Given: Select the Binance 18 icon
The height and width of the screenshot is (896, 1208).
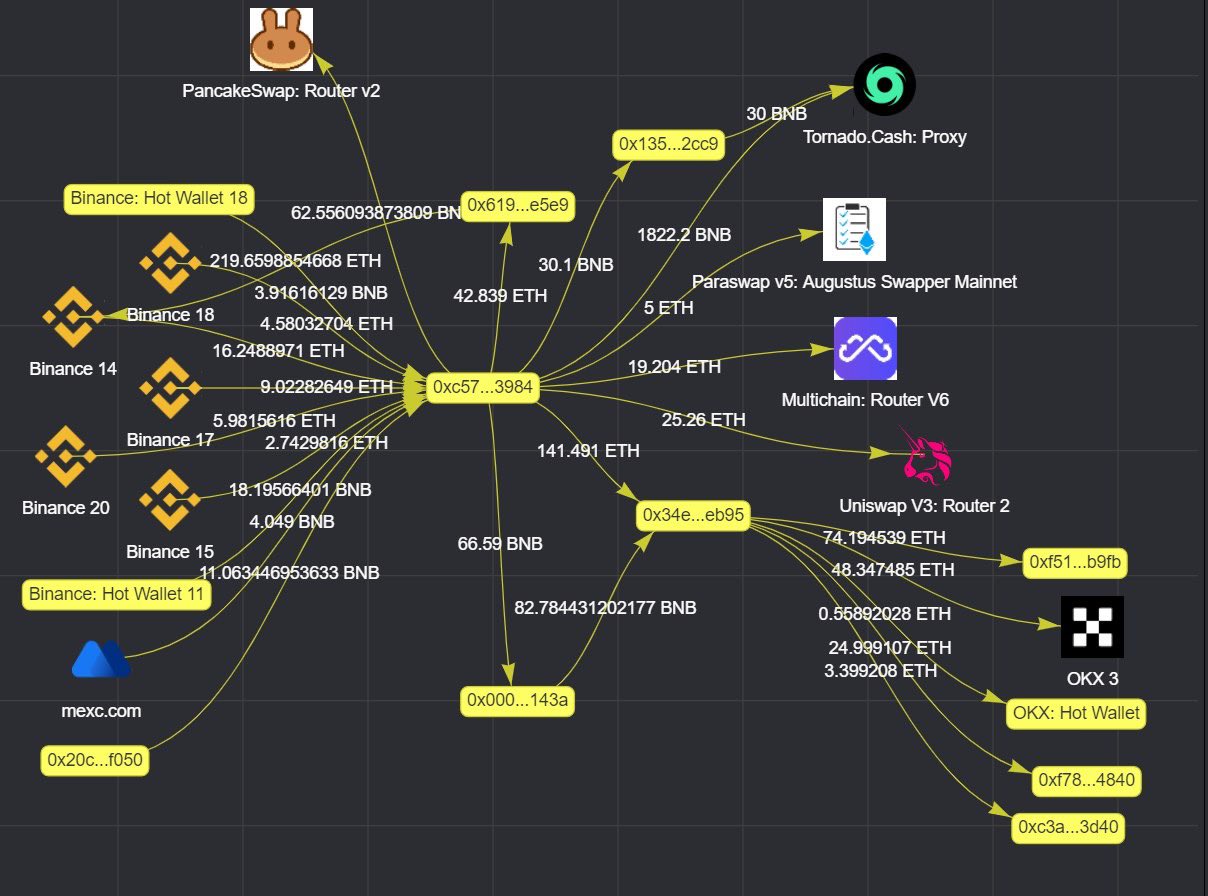Looking at the screenshot, I should pos(170,264).
